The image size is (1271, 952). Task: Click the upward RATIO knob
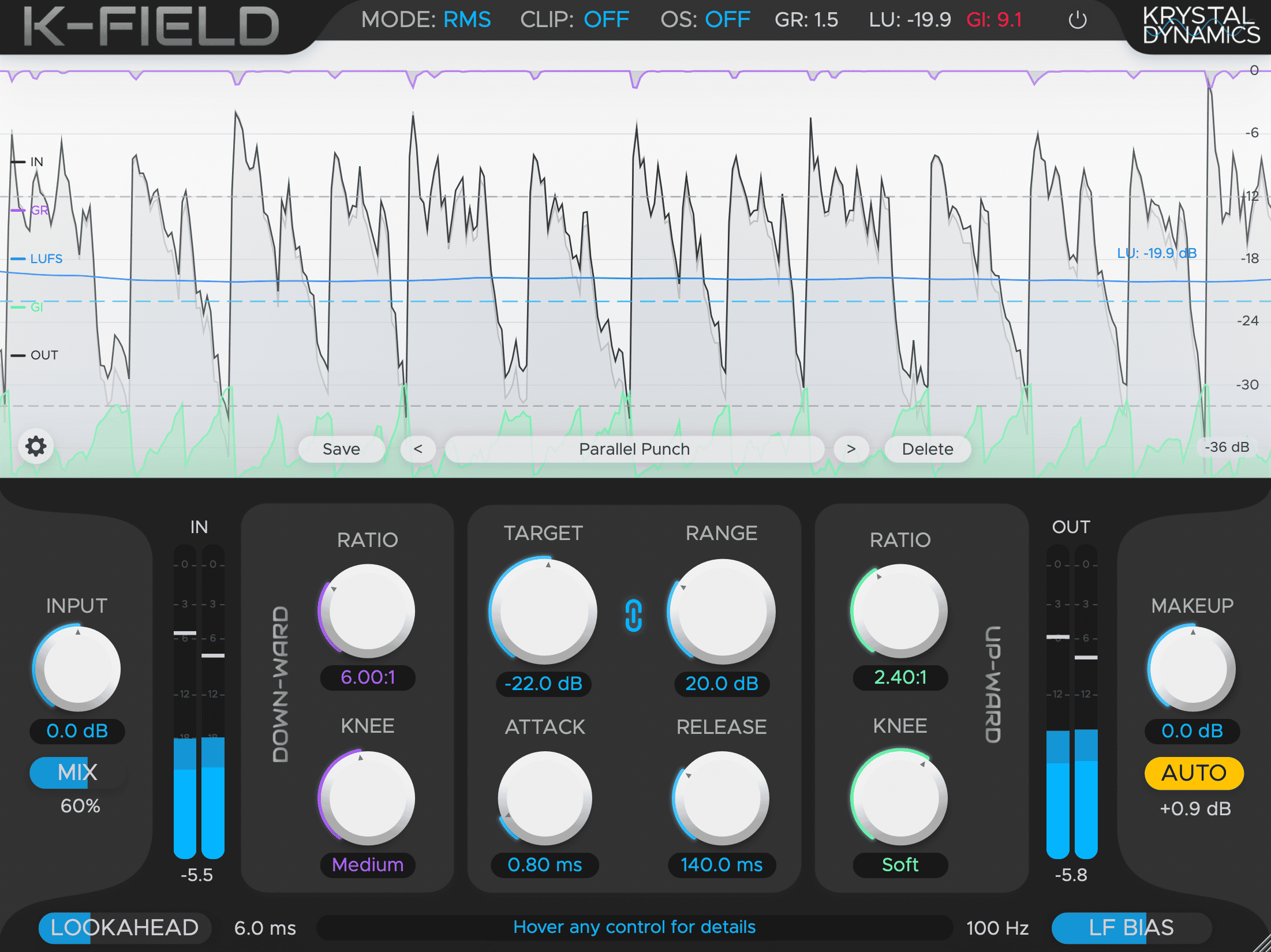click(x=900, y=610)
